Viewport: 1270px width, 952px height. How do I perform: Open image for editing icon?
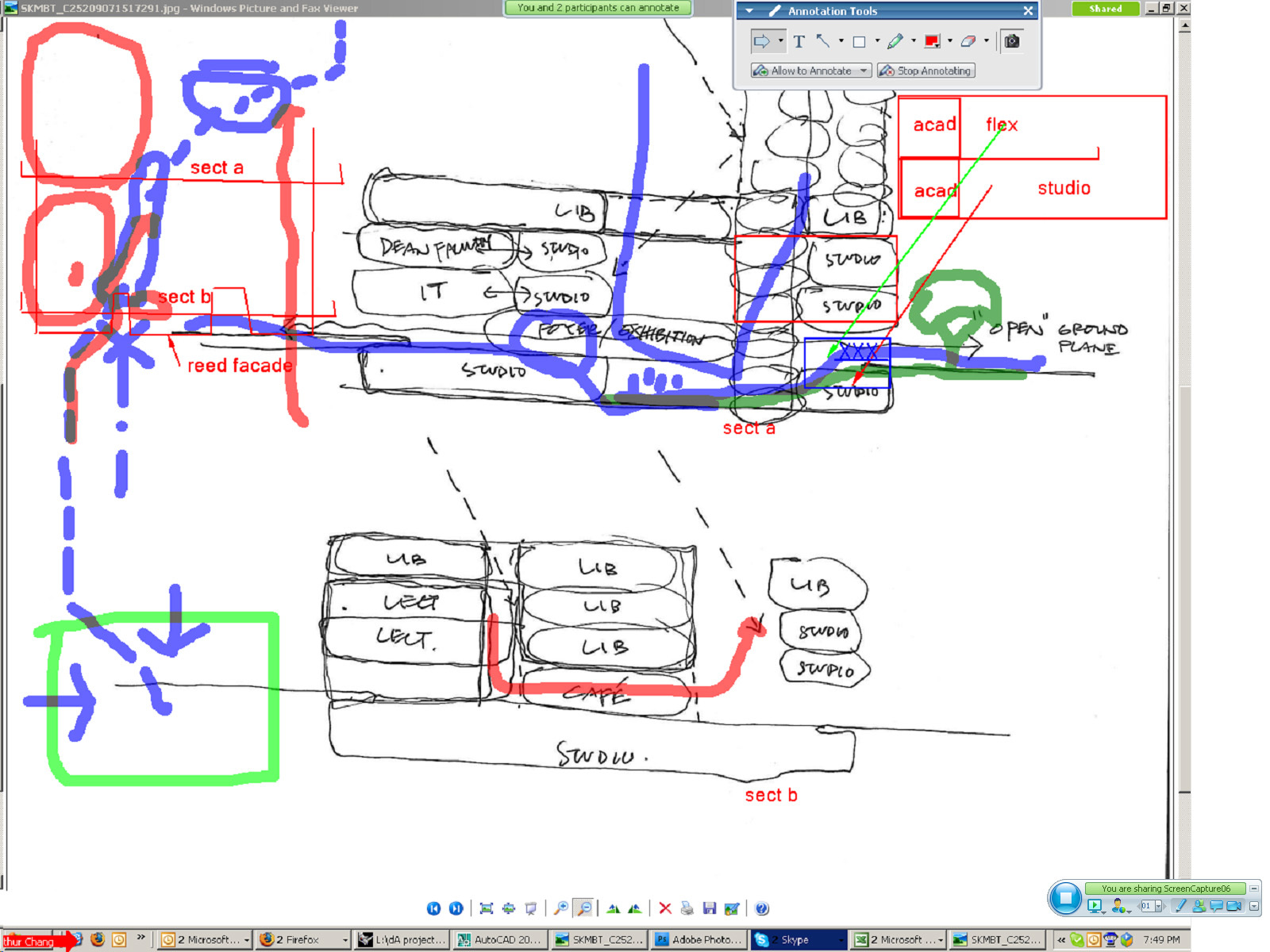732,908
